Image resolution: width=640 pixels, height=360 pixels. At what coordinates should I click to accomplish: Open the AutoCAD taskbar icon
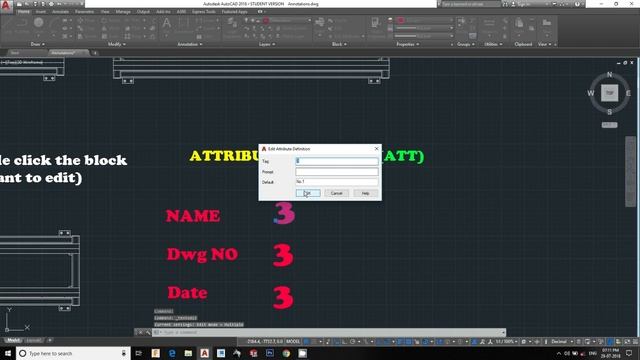[204, 353]
